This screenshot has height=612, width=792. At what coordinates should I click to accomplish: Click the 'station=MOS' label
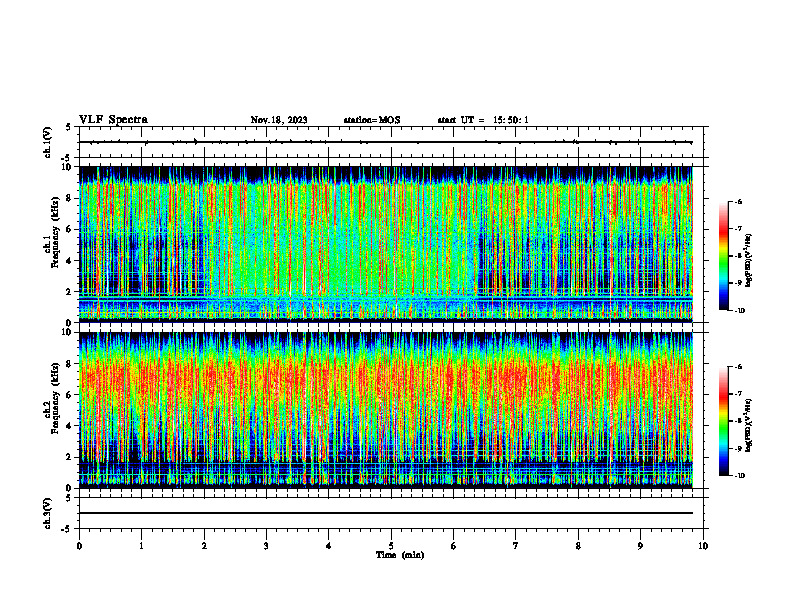pyautogui.click(x=372, y=120)
